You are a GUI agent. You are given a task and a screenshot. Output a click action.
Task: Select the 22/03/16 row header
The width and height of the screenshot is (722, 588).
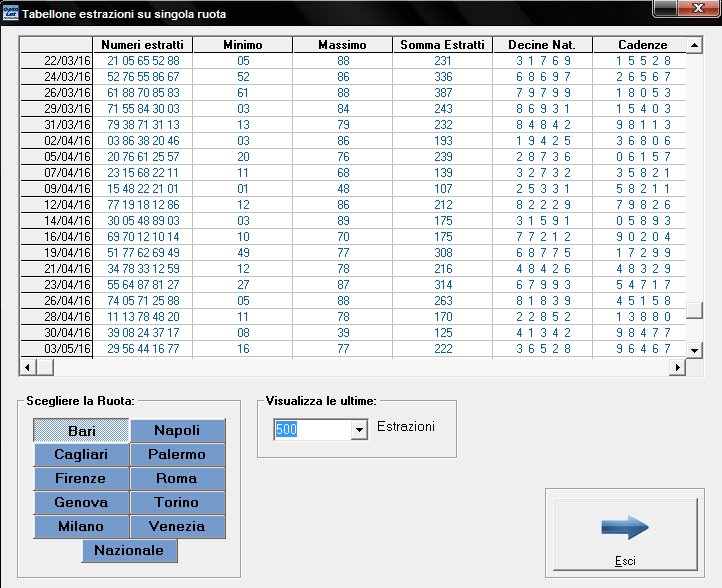tap(56, 61)
